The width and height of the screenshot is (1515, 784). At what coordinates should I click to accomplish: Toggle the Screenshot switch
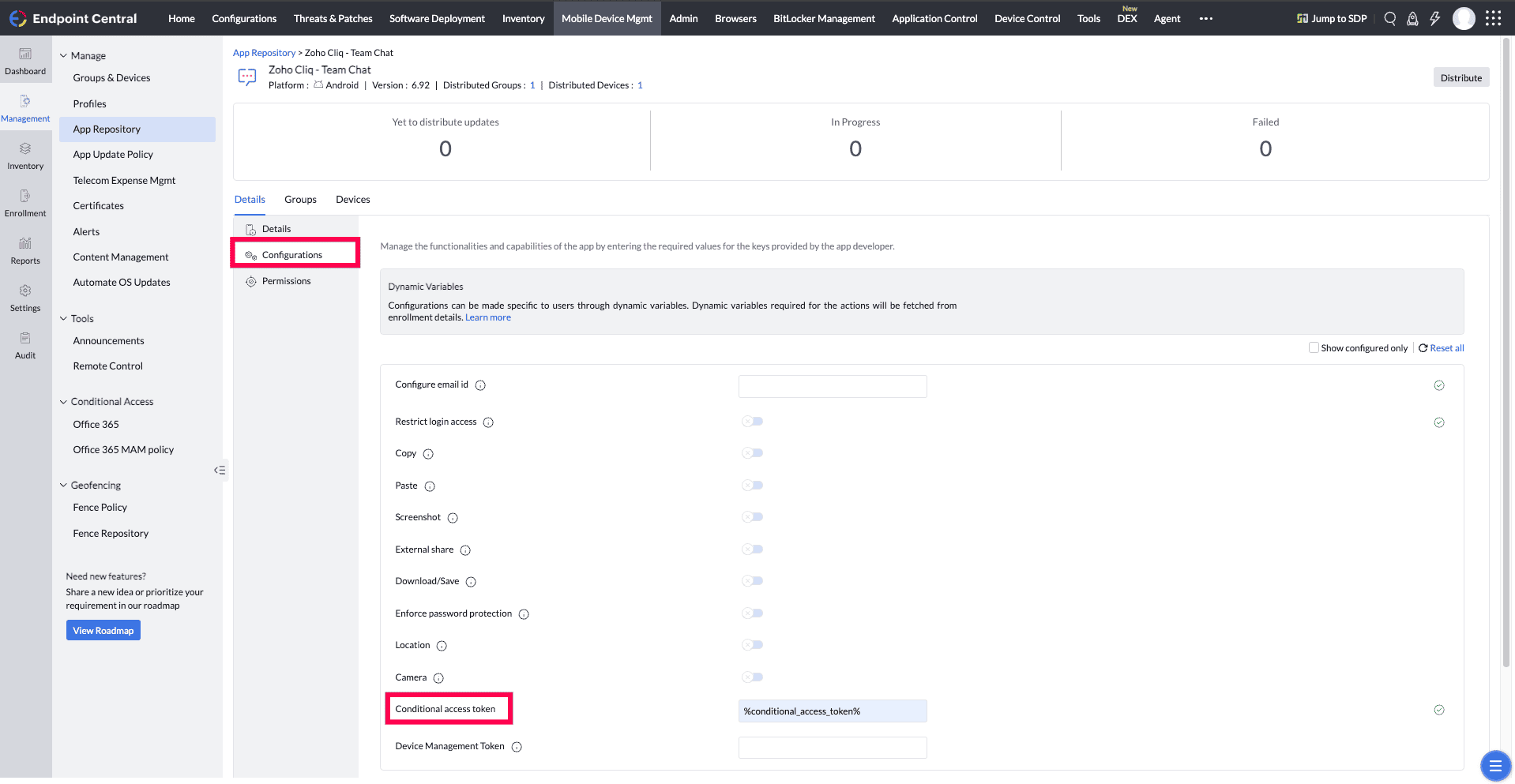click(x=752, y=517)
